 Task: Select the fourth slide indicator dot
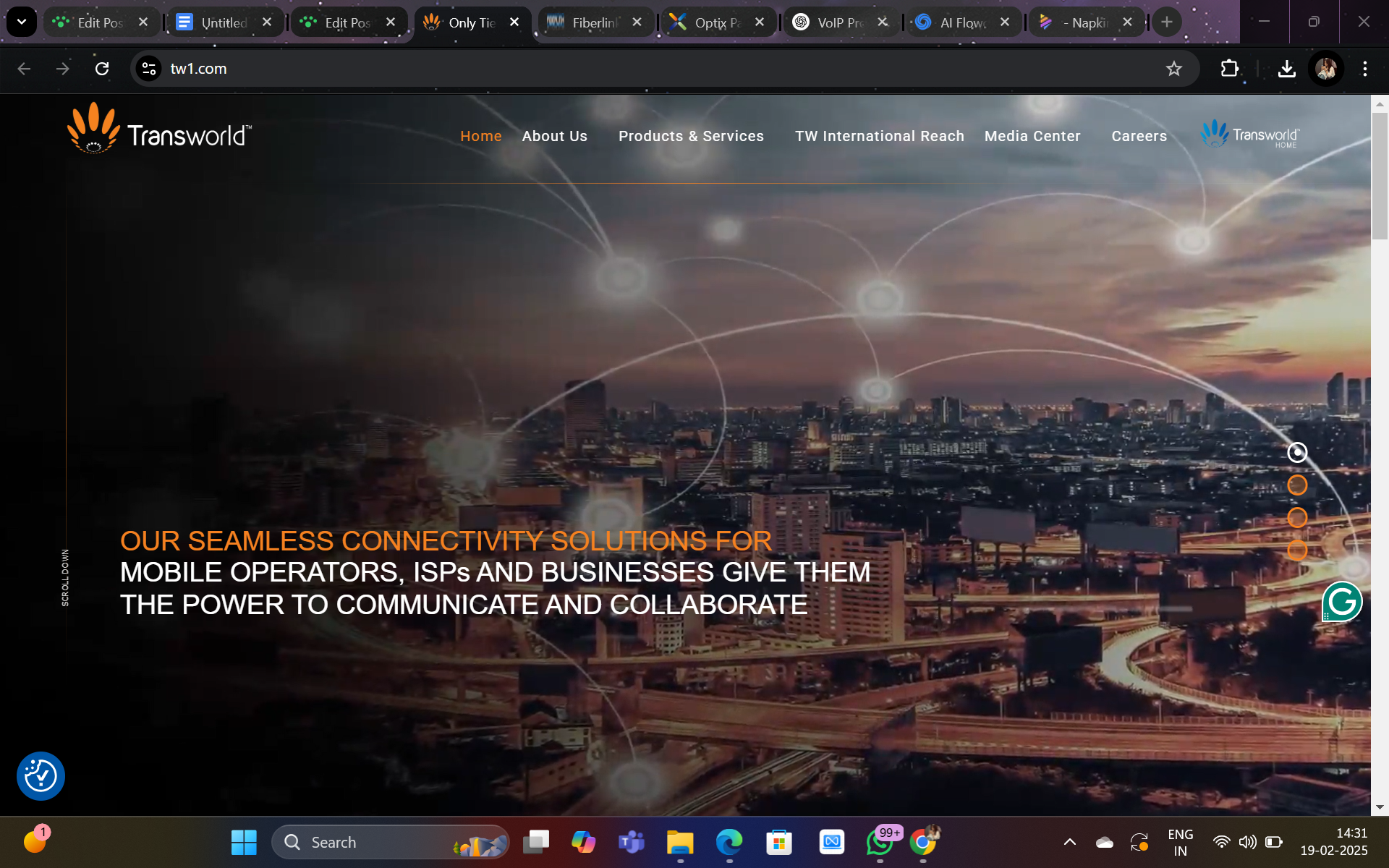(1297, 550)
